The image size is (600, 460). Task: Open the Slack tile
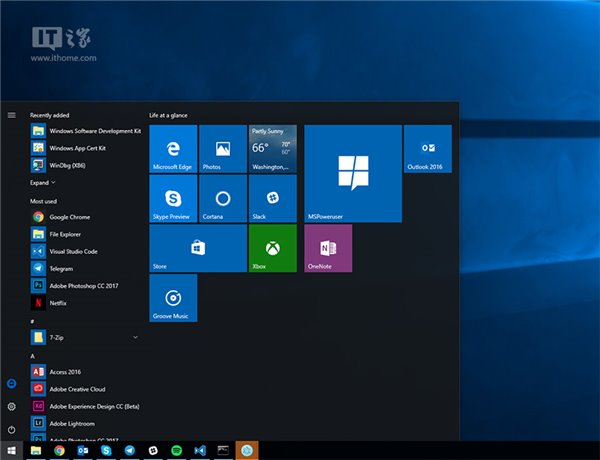click(272, 198)
